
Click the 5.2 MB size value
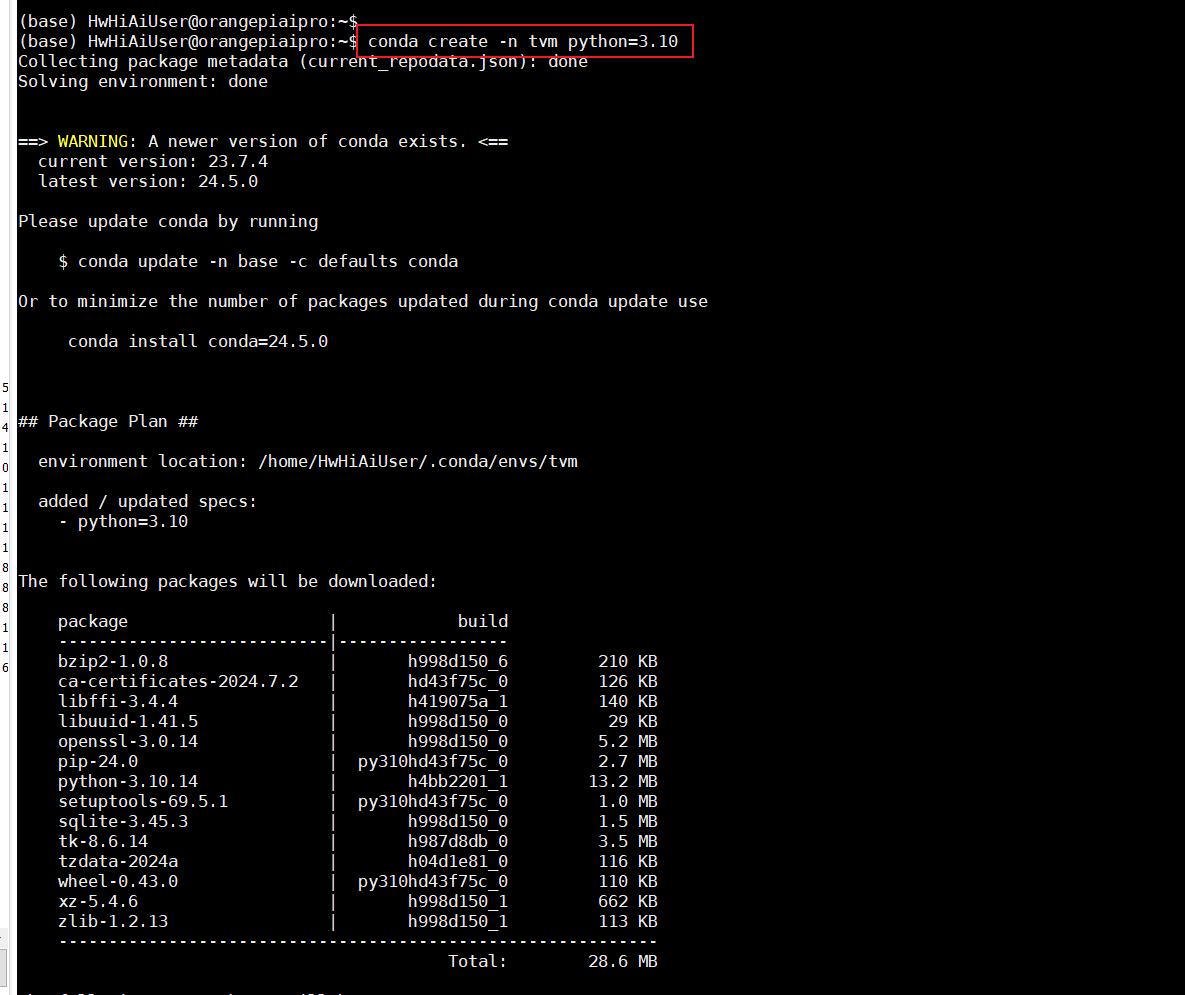point(628,742)
